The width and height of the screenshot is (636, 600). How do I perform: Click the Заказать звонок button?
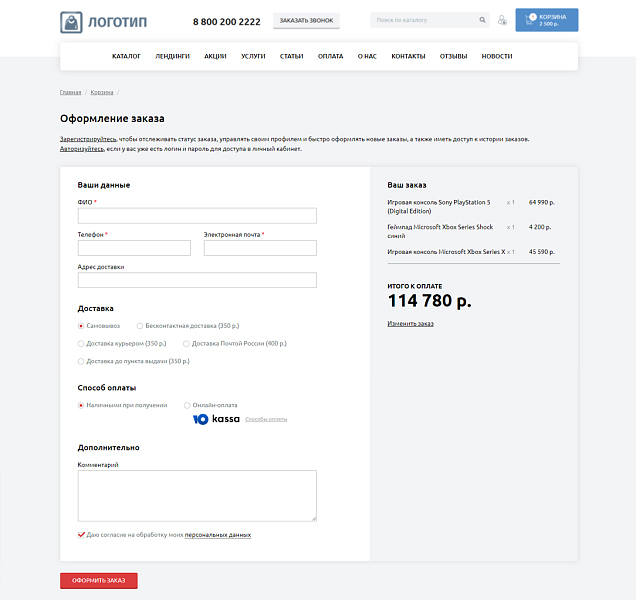coord(306,21)
